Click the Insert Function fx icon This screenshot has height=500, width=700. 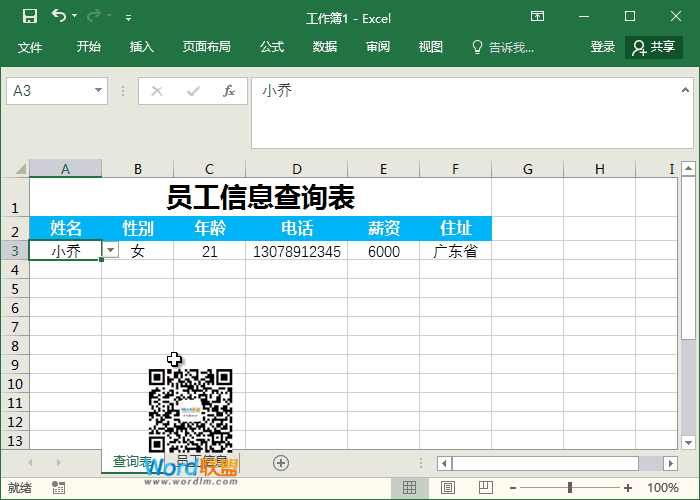tap(229, 92)
